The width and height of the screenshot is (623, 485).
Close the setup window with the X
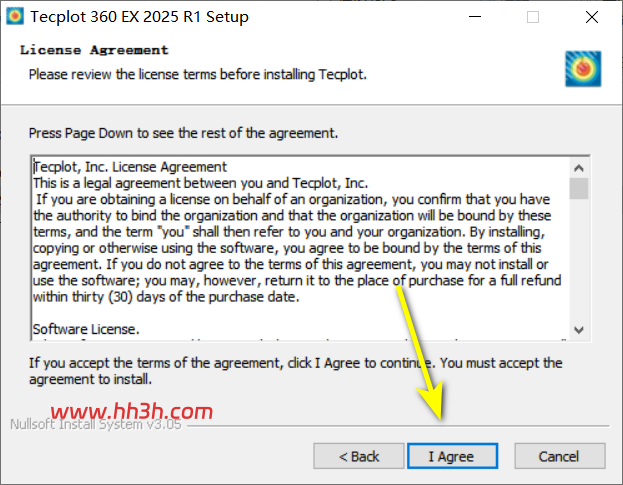pos(592,17)
